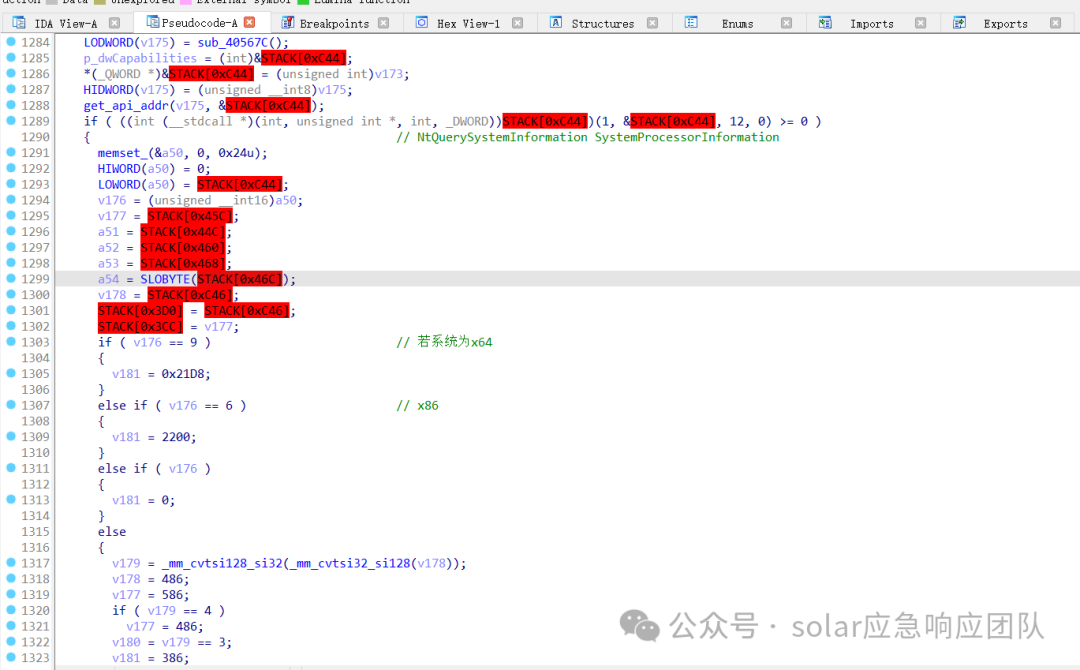The height and width of the screenshot is (670, 1080).
Task: Click the a52 variable
Action: [x=108, y=248]
